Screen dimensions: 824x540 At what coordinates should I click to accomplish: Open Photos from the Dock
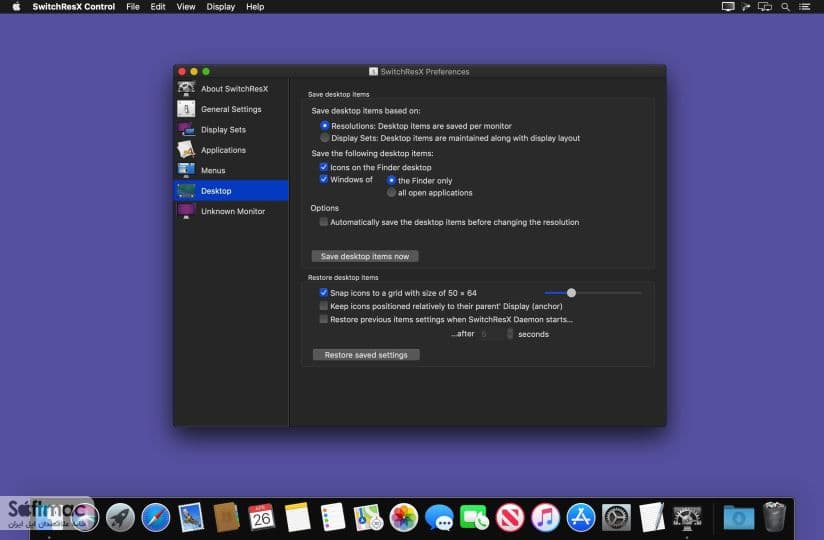point(404,517)
